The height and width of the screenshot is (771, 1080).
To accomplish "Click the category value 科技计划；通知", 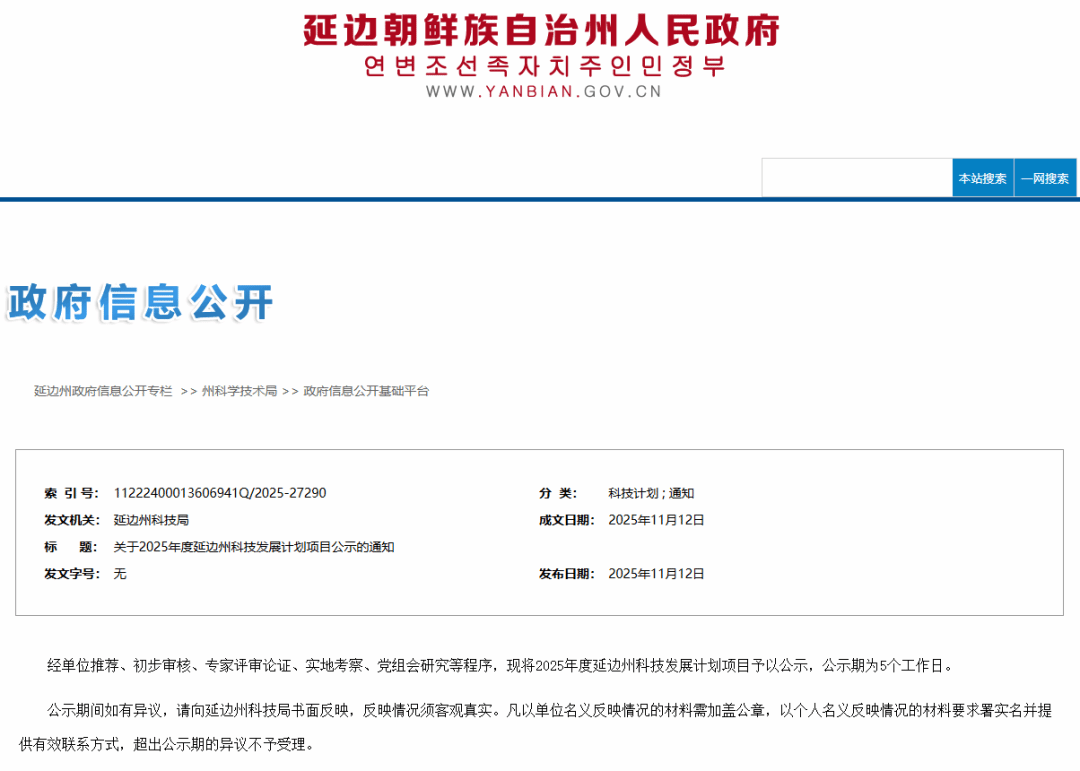I will click(651, 493).
